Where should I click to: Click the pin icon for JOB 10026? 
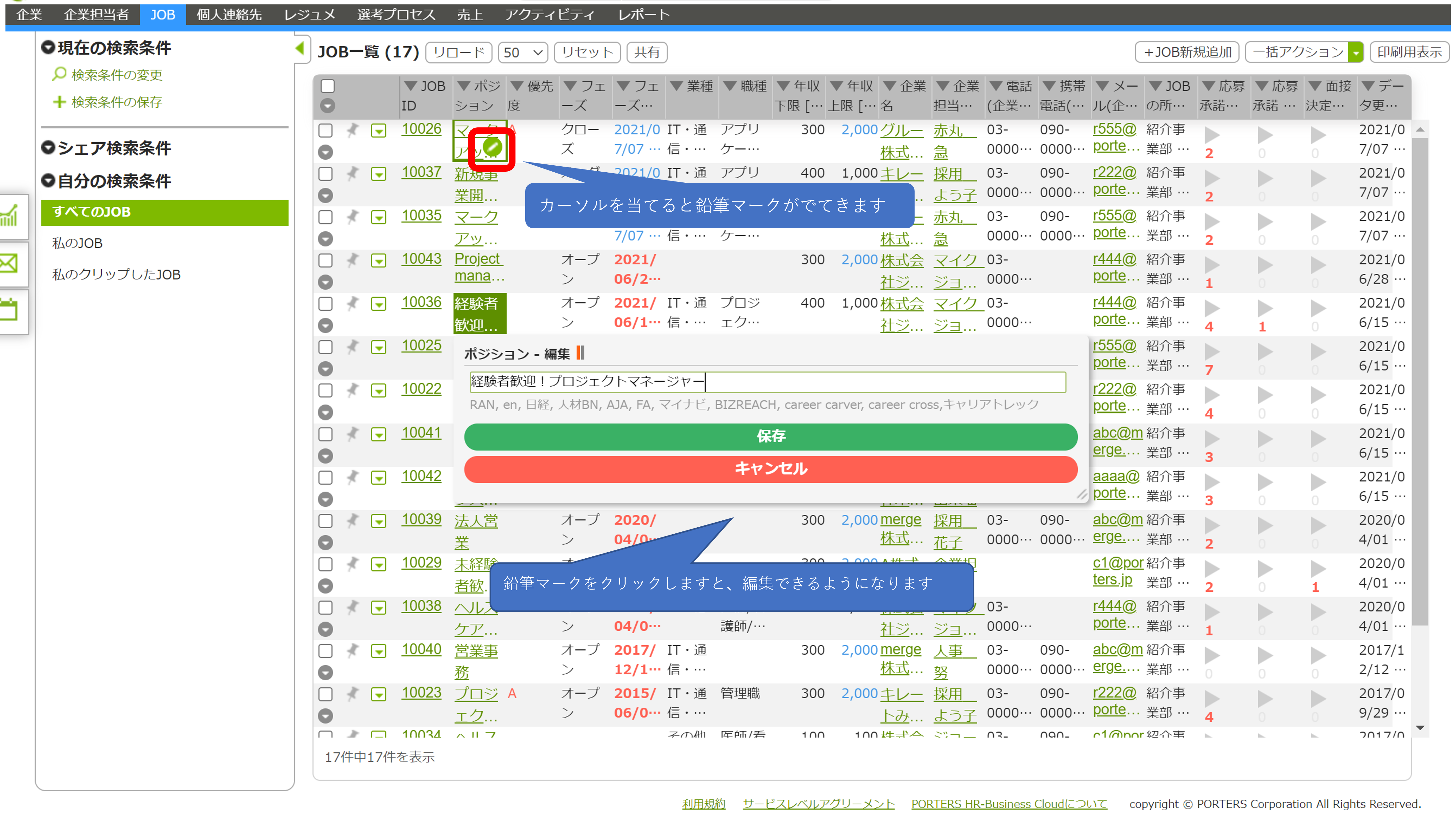click(352, 130)
